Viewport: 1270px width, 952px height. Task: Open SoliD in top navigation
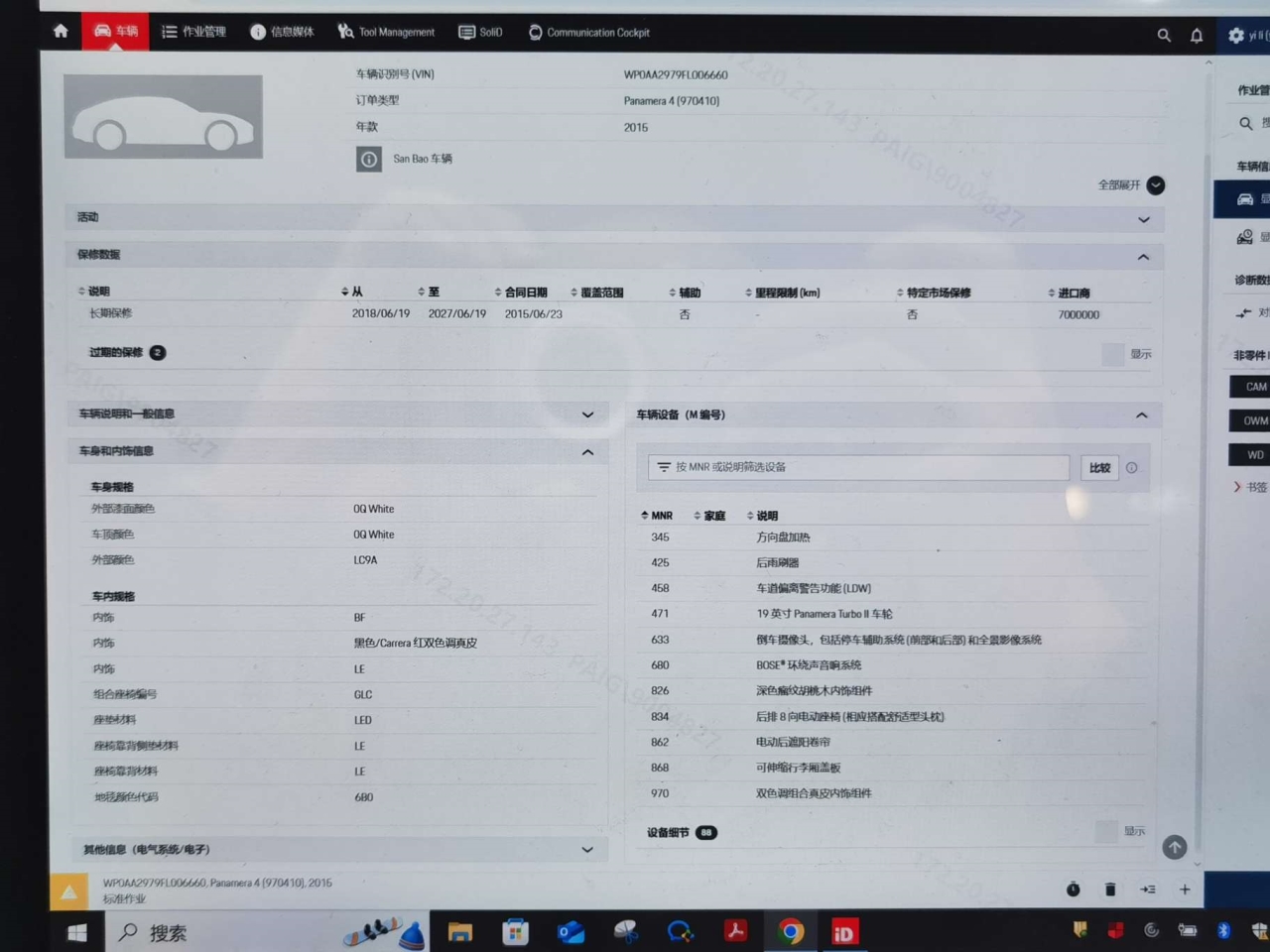pos(480,33)
